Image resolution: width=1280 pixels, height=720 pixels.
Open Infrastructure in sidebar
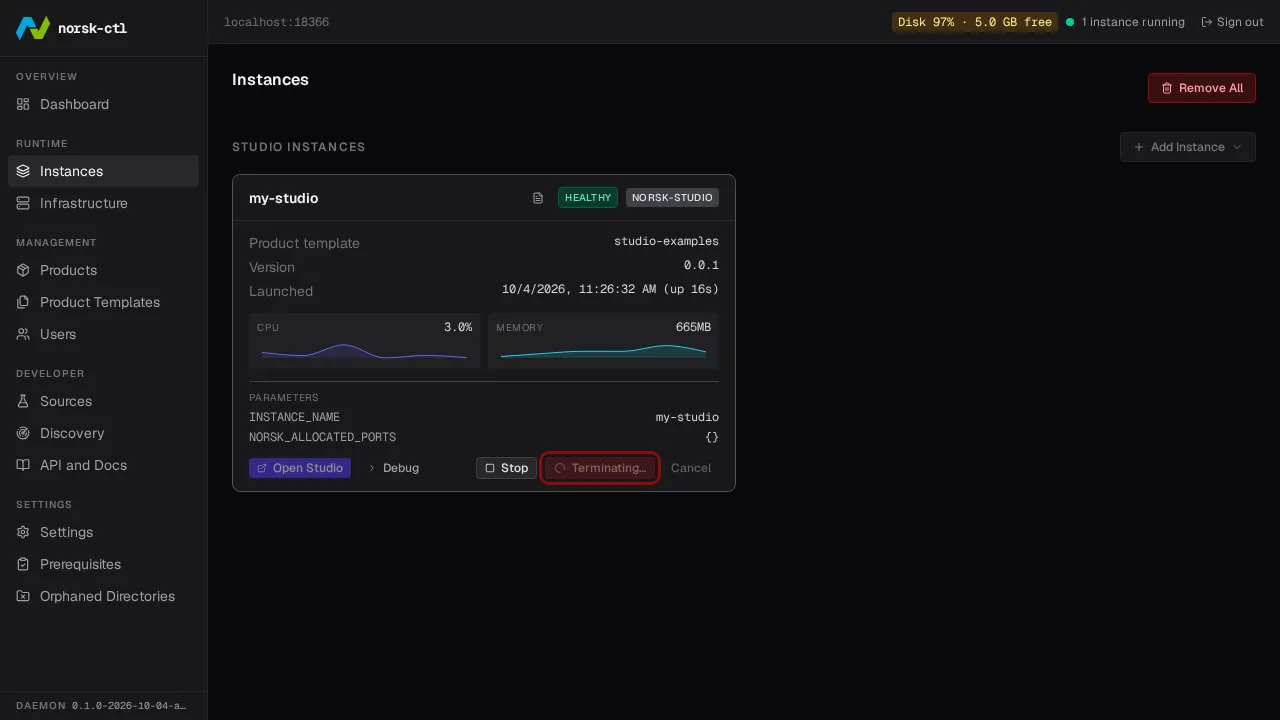click(x=103, y=203)
